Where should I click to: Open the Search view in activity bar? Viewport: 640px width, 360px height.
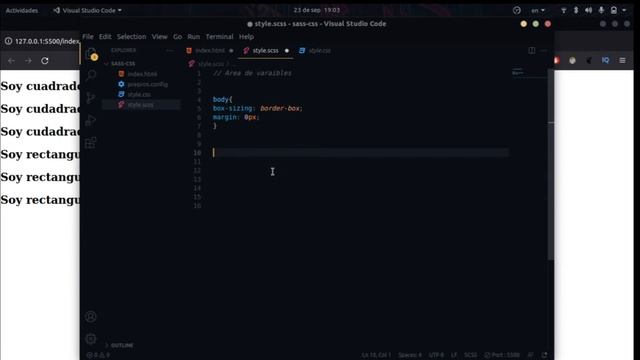click(x=91, y=75)
